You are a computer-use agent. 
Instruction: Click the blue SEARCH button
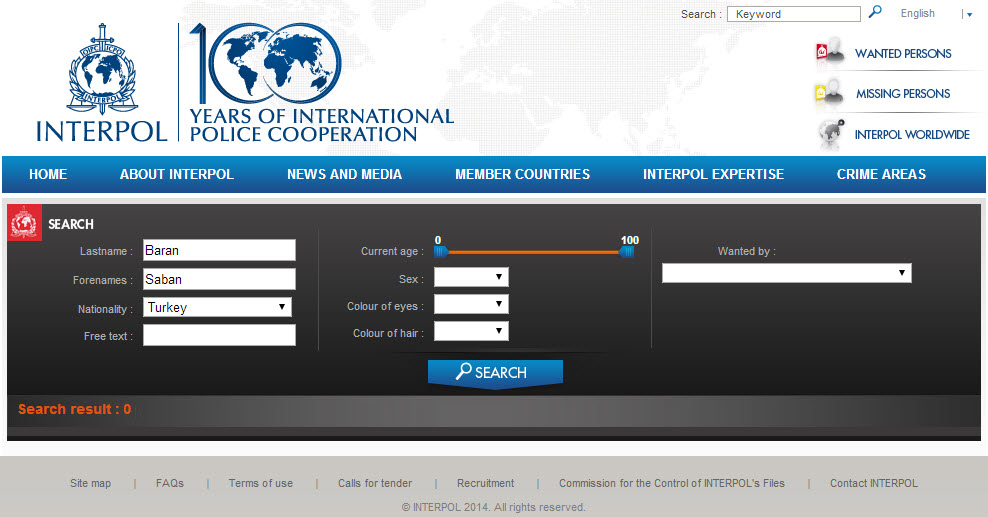point(495,373)
